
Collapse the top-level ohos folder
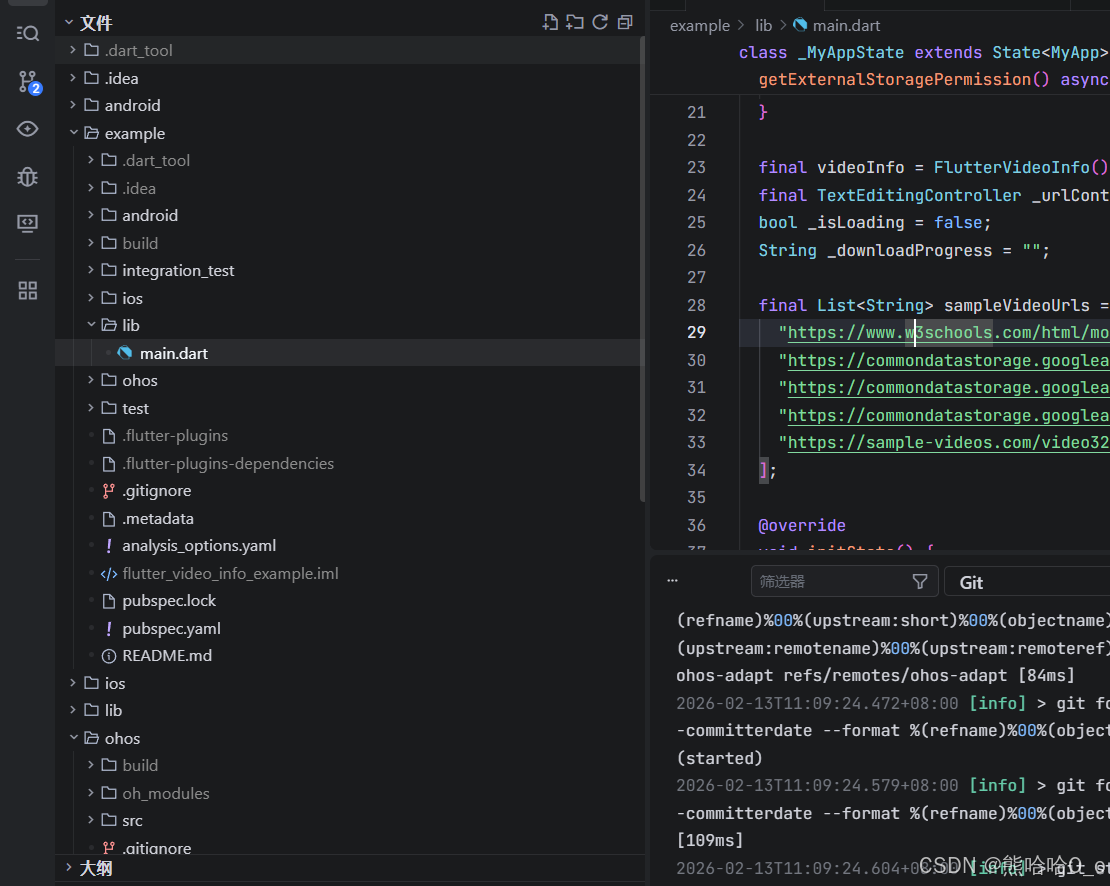(73, 738)
